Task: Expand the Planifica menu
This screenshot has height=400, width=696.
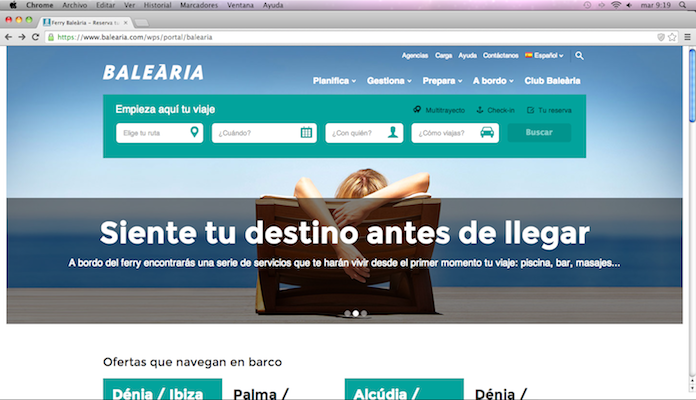Action: (334, 81)
